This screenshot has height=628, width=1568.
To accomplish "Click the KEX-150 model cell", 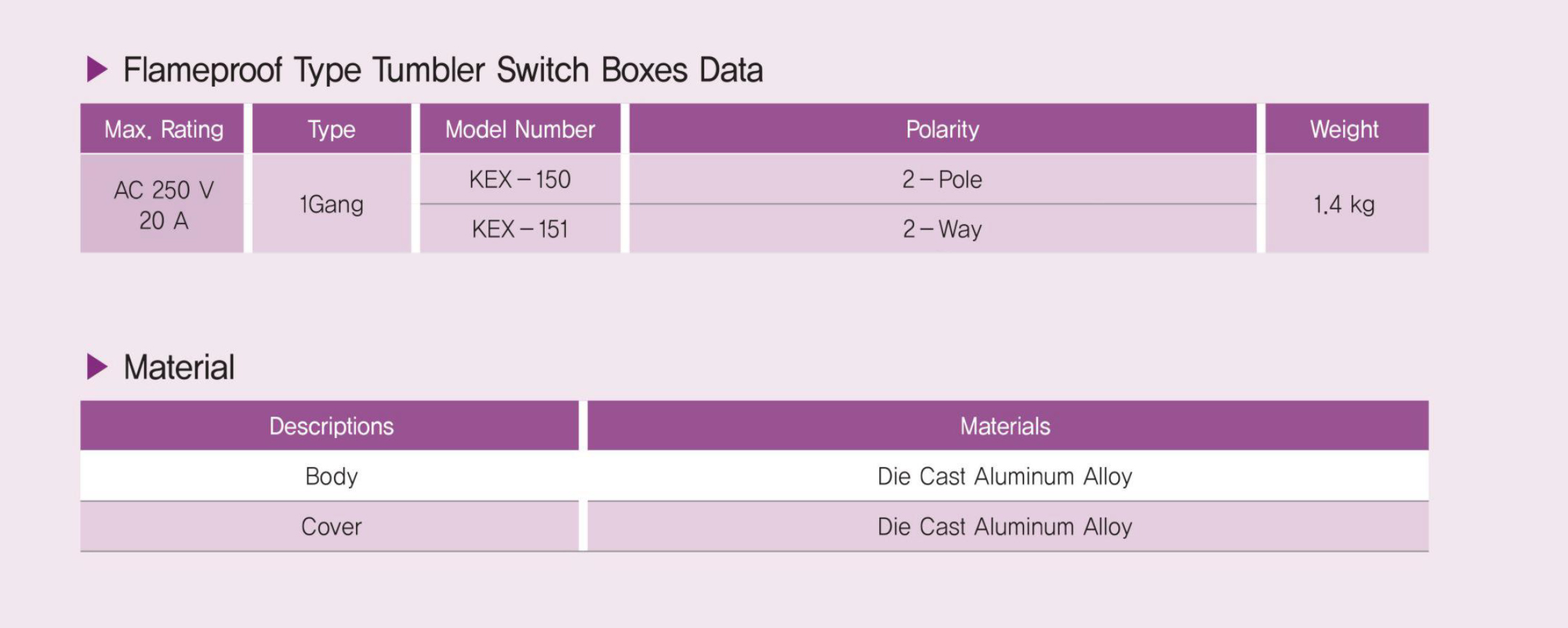I will tap(520, 179).
